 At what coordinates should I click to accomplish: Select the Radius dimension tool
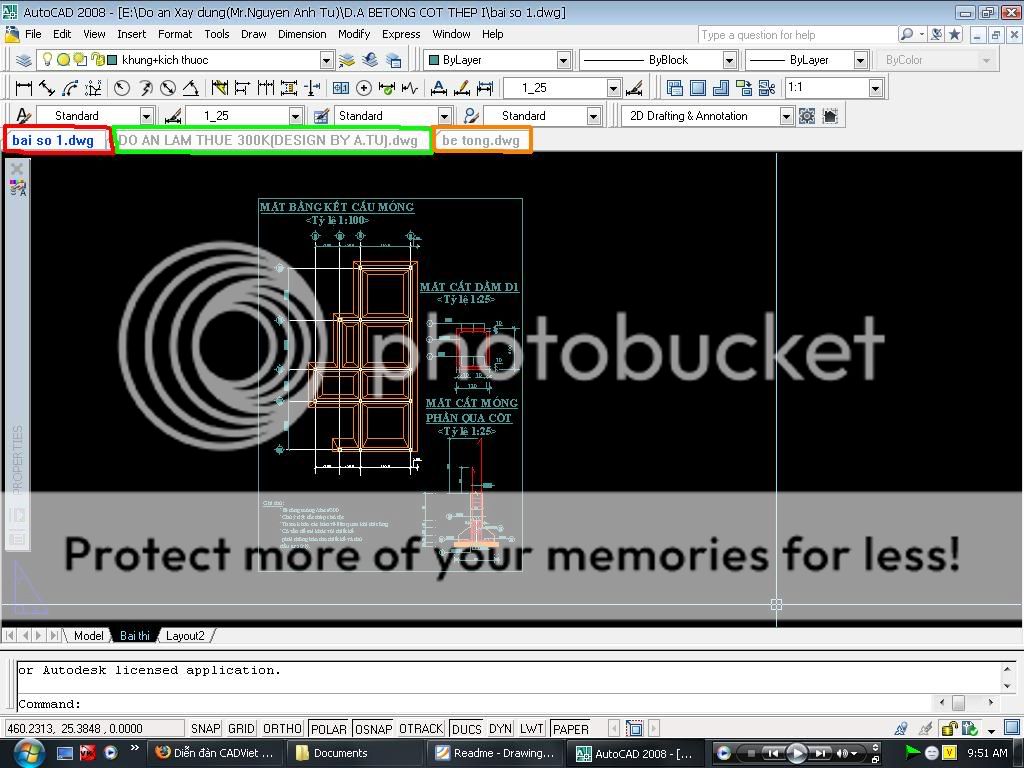pos(121,88)
